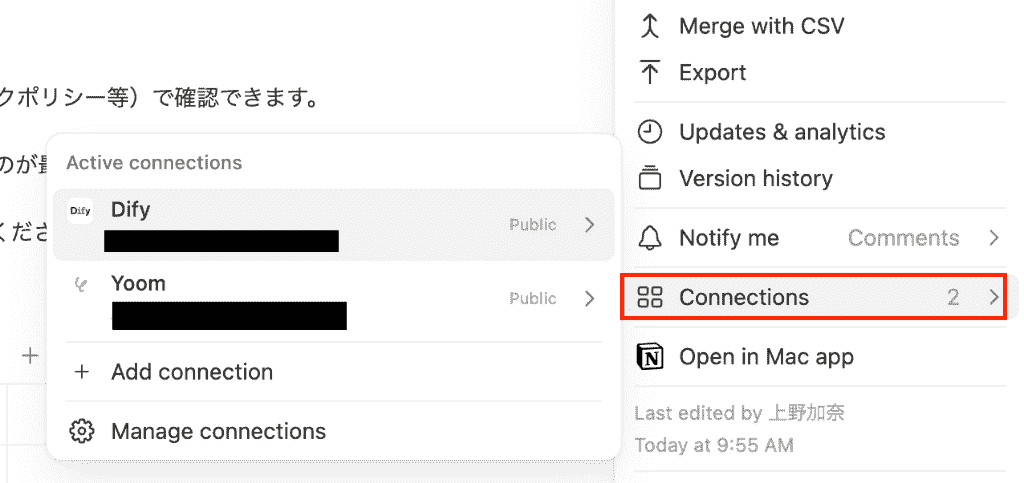
Task: Expand the Dify connection chevron
Action: pos(590,225)
